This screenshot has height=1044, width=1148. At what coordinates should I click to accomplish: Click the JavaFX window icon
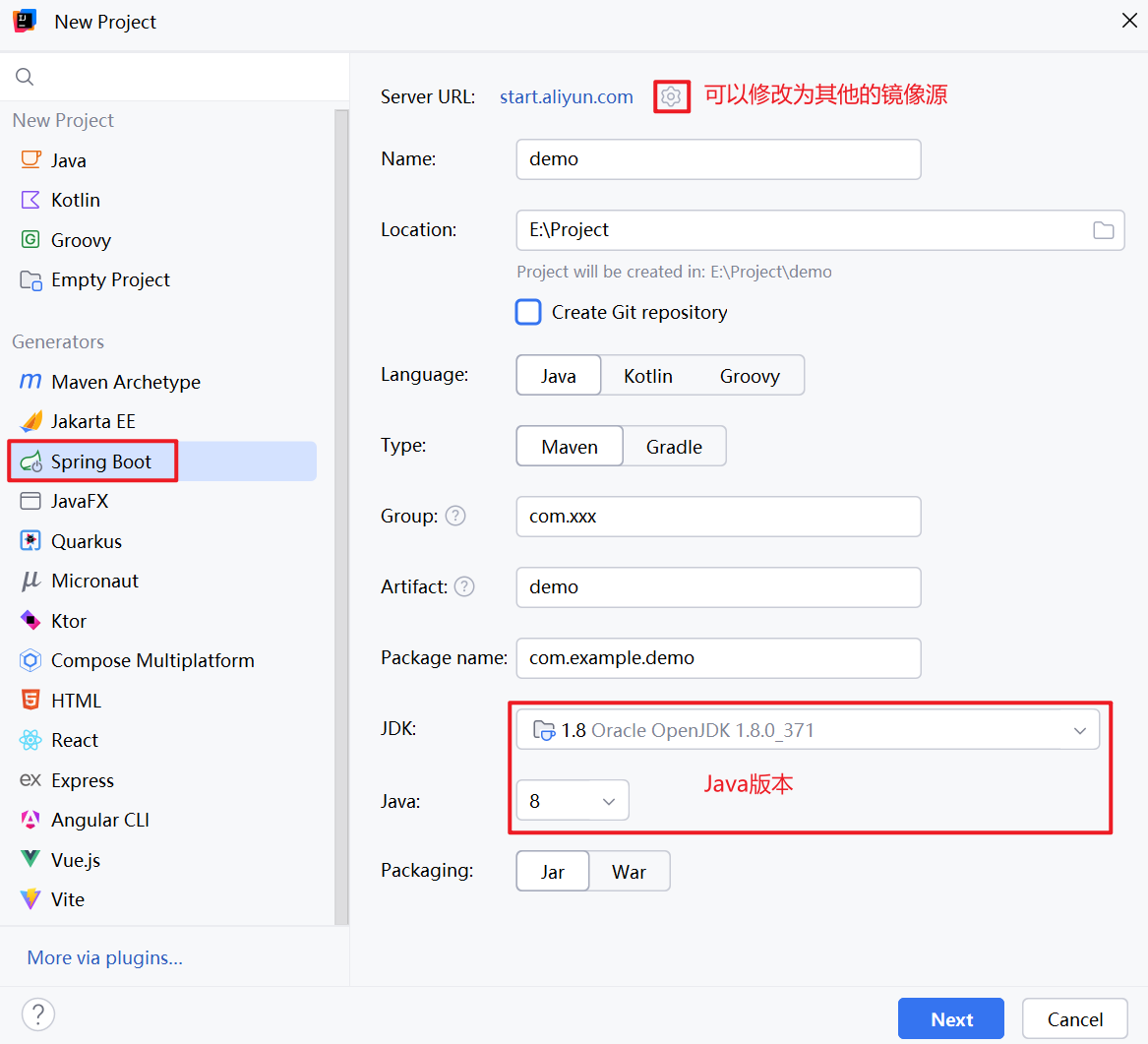pyautogui.click(x=30, y=501)
